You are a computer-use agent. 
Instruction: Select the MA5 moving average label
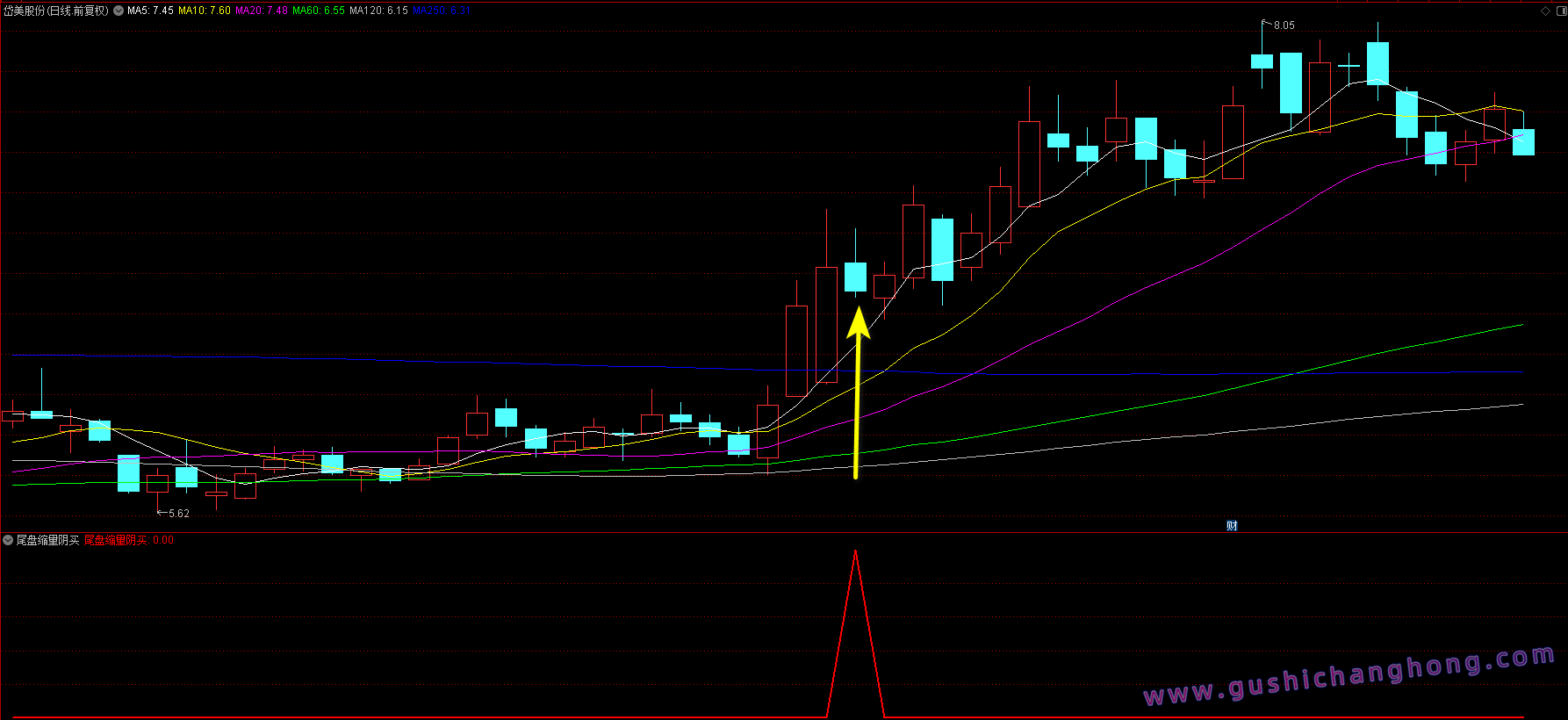click(150, 11)
